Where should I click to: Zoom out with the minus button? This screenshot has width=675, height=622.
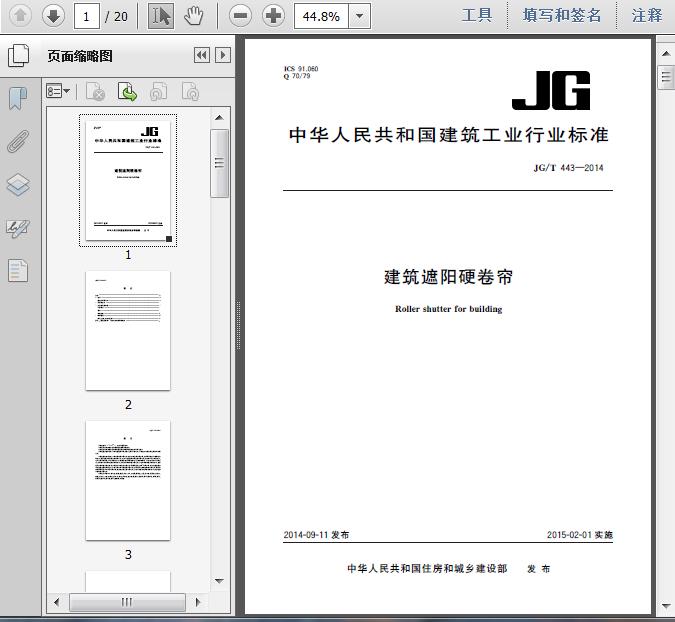click(x=239, y=15)
